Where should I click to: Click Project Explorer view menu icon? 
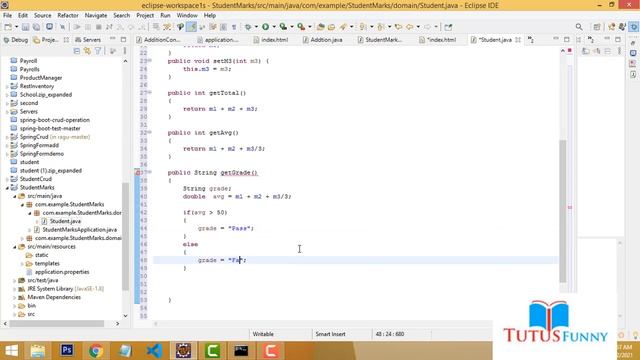point(124,51)
